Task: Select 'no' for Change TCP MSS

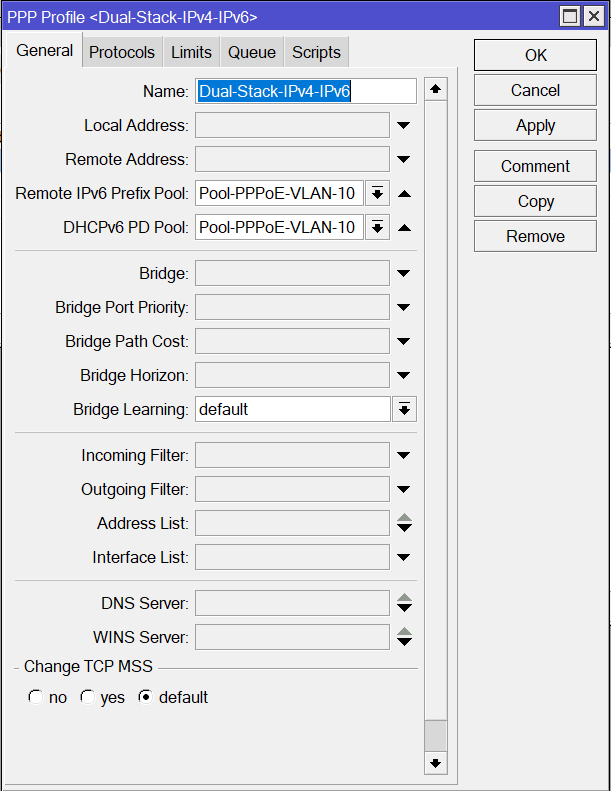Action: point(36,698)
